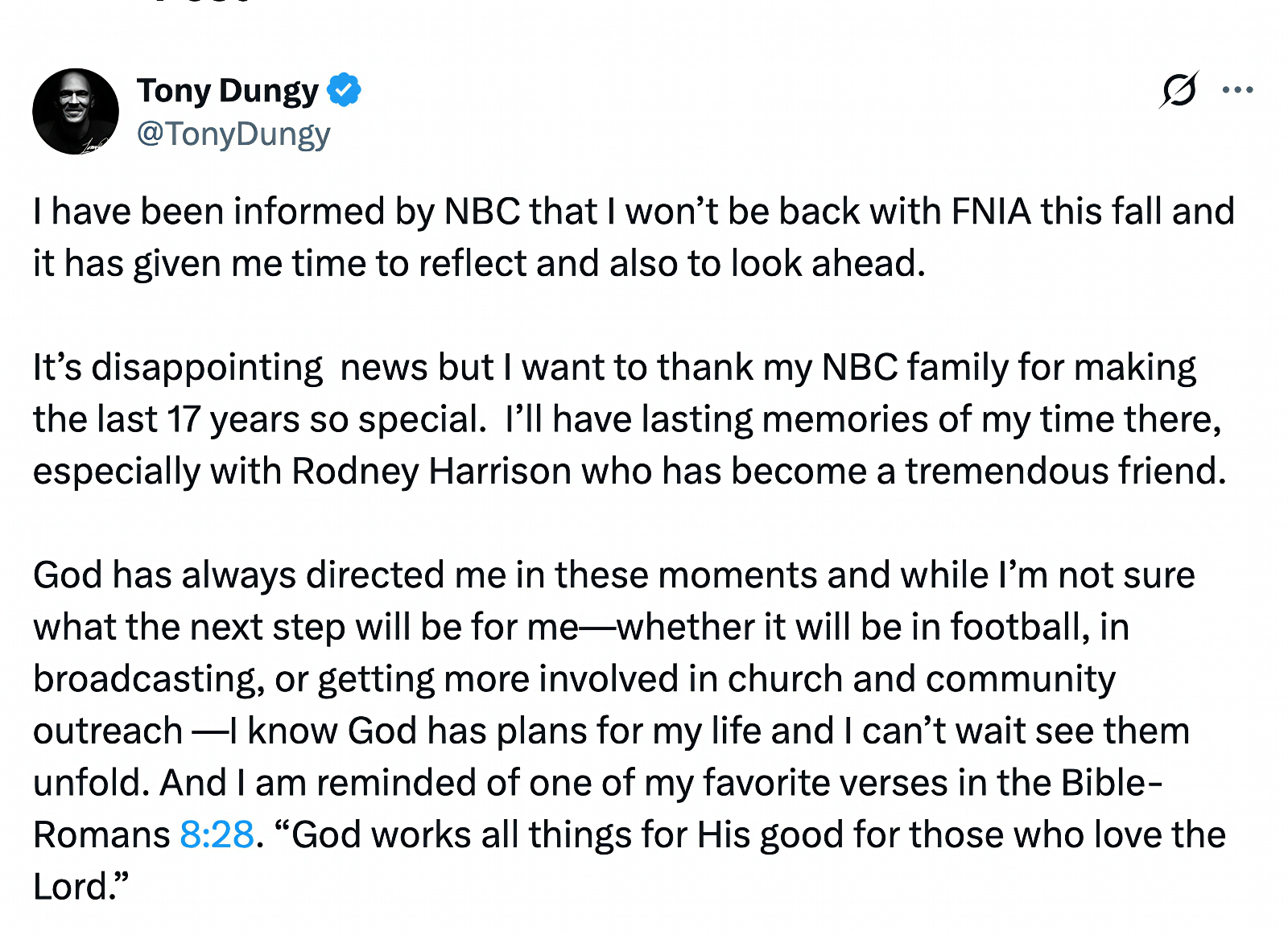Click the @TonyDungy handle
Viewport: 1288px width, 935px height.
232,133
